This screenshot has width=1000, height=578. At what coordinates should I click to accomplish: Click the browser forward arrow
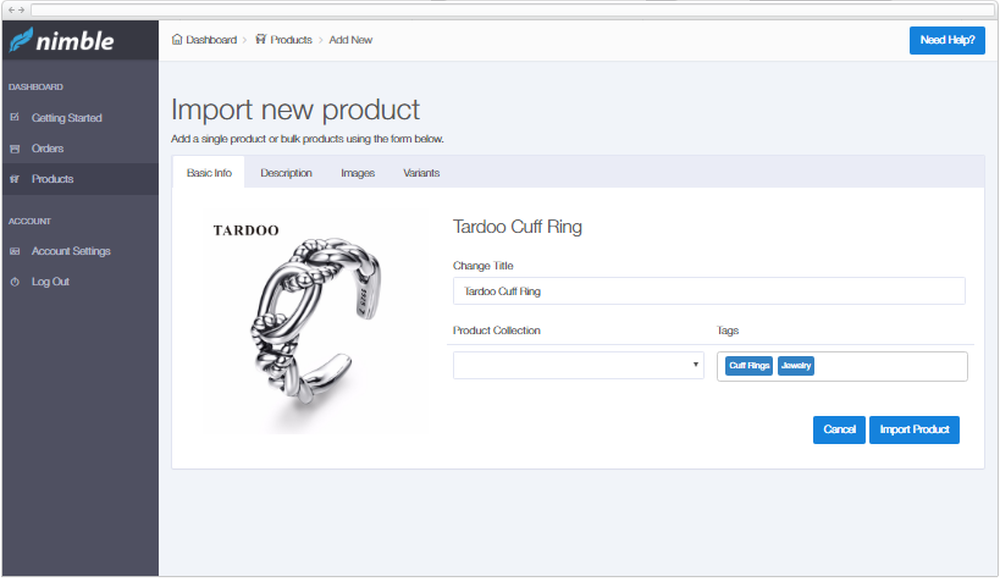[x=21, y=10]
